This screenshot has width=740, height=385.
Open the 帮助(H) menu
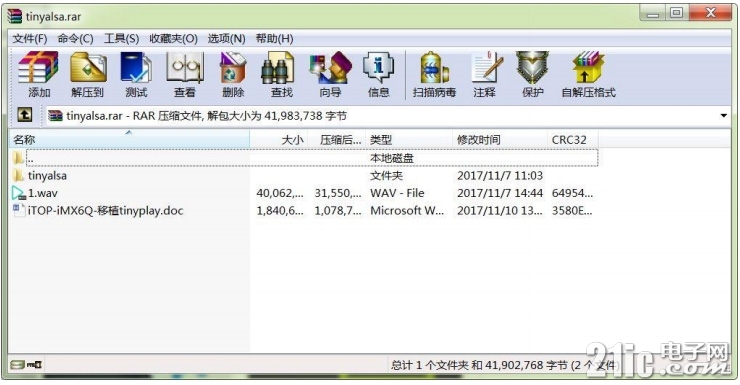click(274, 39)
